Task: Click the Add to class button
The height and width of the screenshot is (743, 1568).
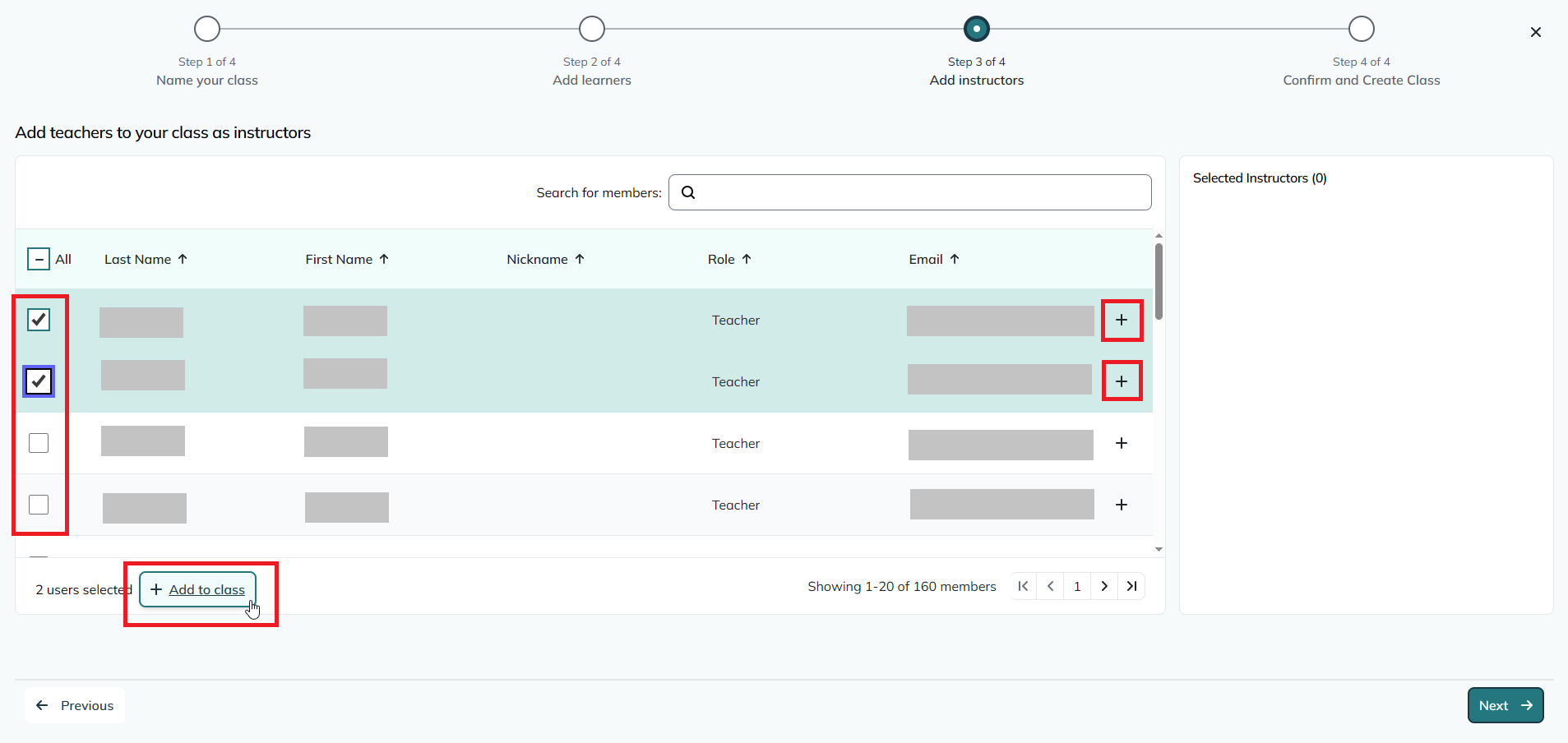Action: [198, 589]
